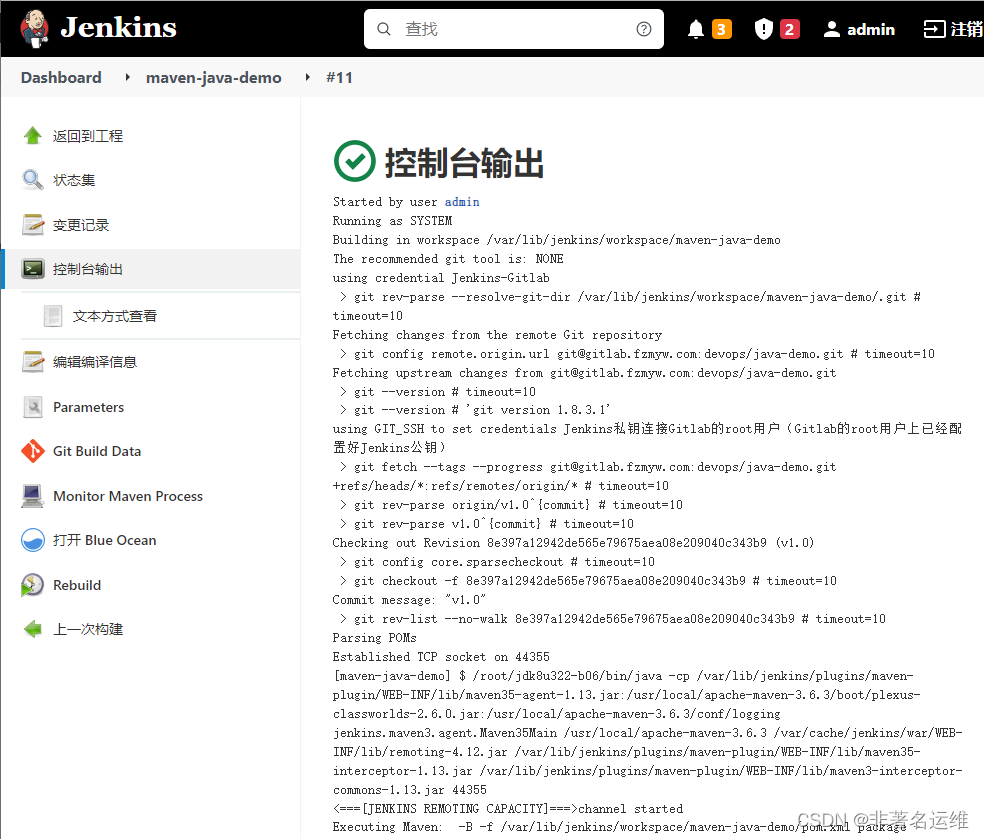Screen dimensions: 984x839
Task: Open 打开 Blue Ocean item
Action: [105, 540]
